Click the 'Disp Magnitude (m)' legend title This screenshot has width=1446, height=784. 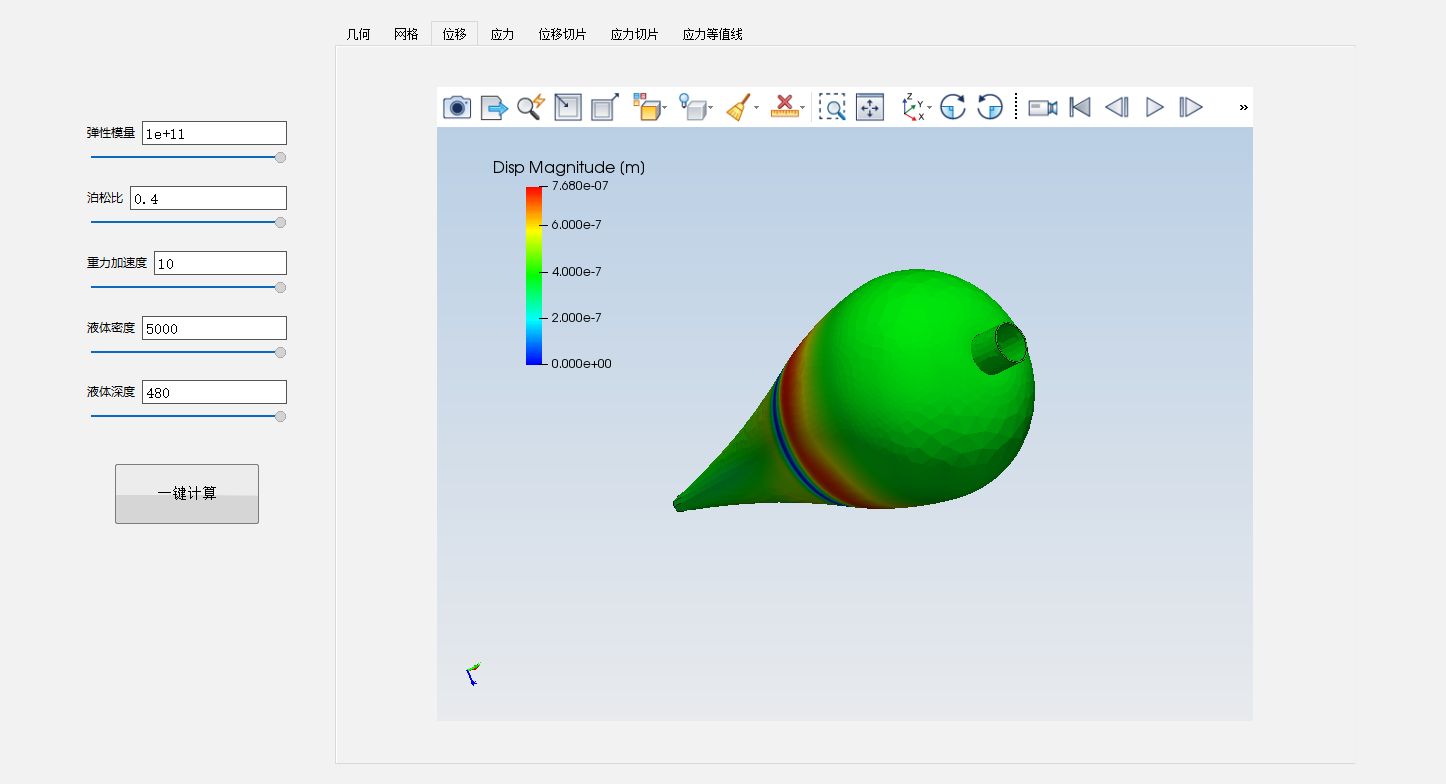[x=569, y=167]
